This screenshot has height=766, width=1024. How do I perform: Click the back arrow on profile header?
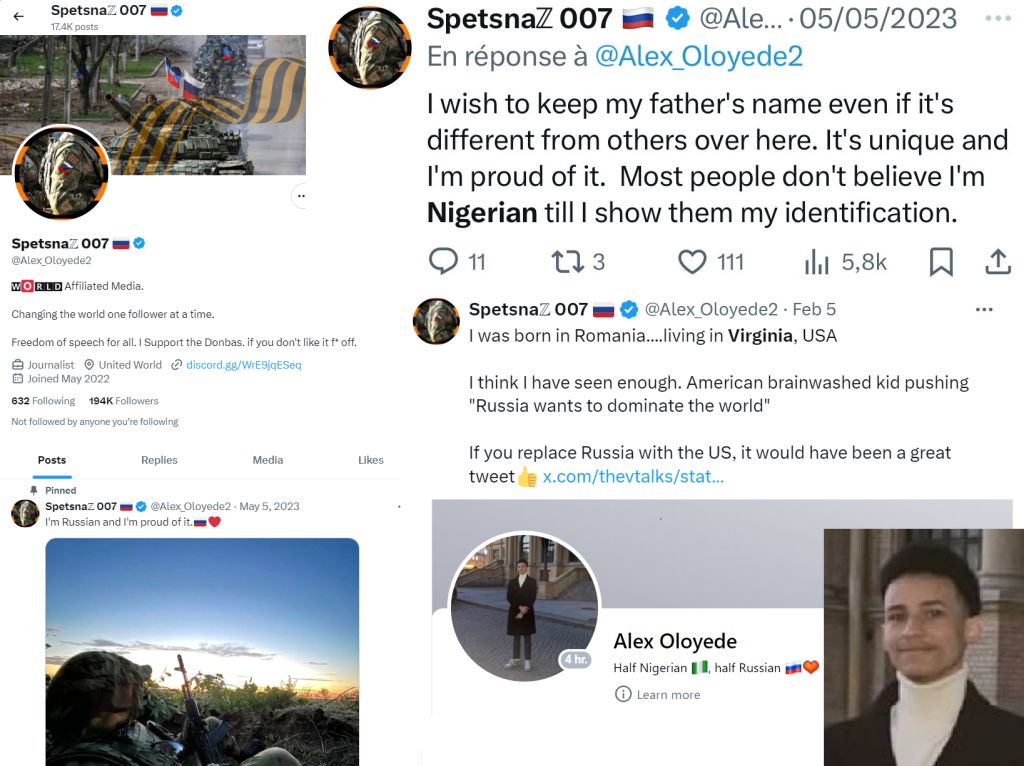click(18, 16)
